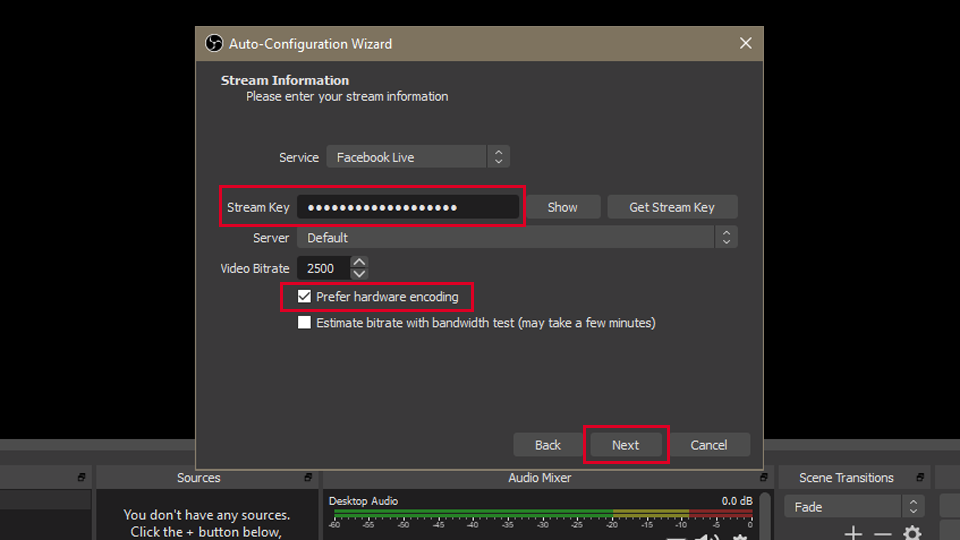The image size is (960, 540).
Task: Click the Fade dropdown arrow stepper
Action: coord(913,506)
